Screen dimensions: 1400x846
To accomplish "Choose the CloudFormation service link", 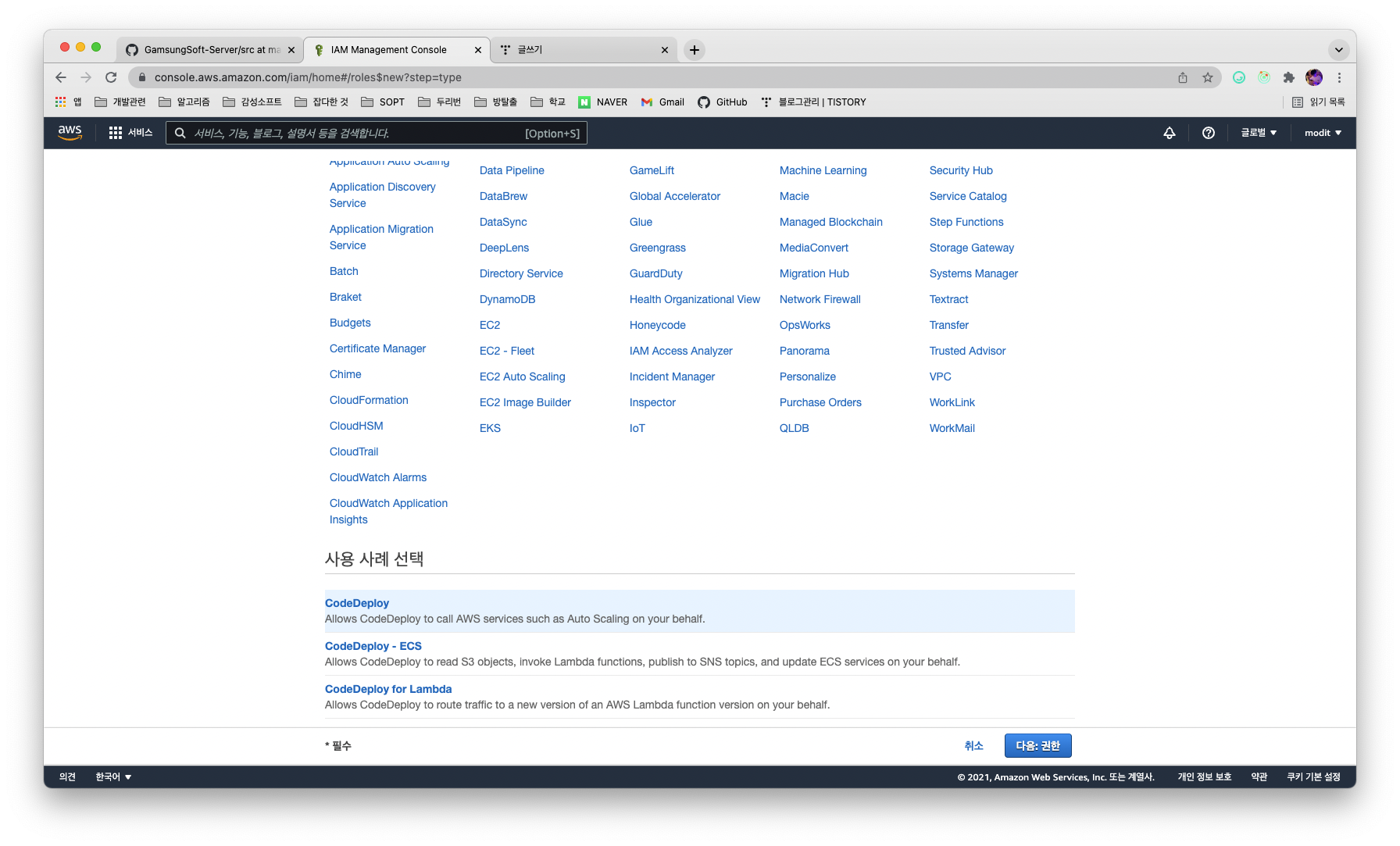I will tap(369, 400).
